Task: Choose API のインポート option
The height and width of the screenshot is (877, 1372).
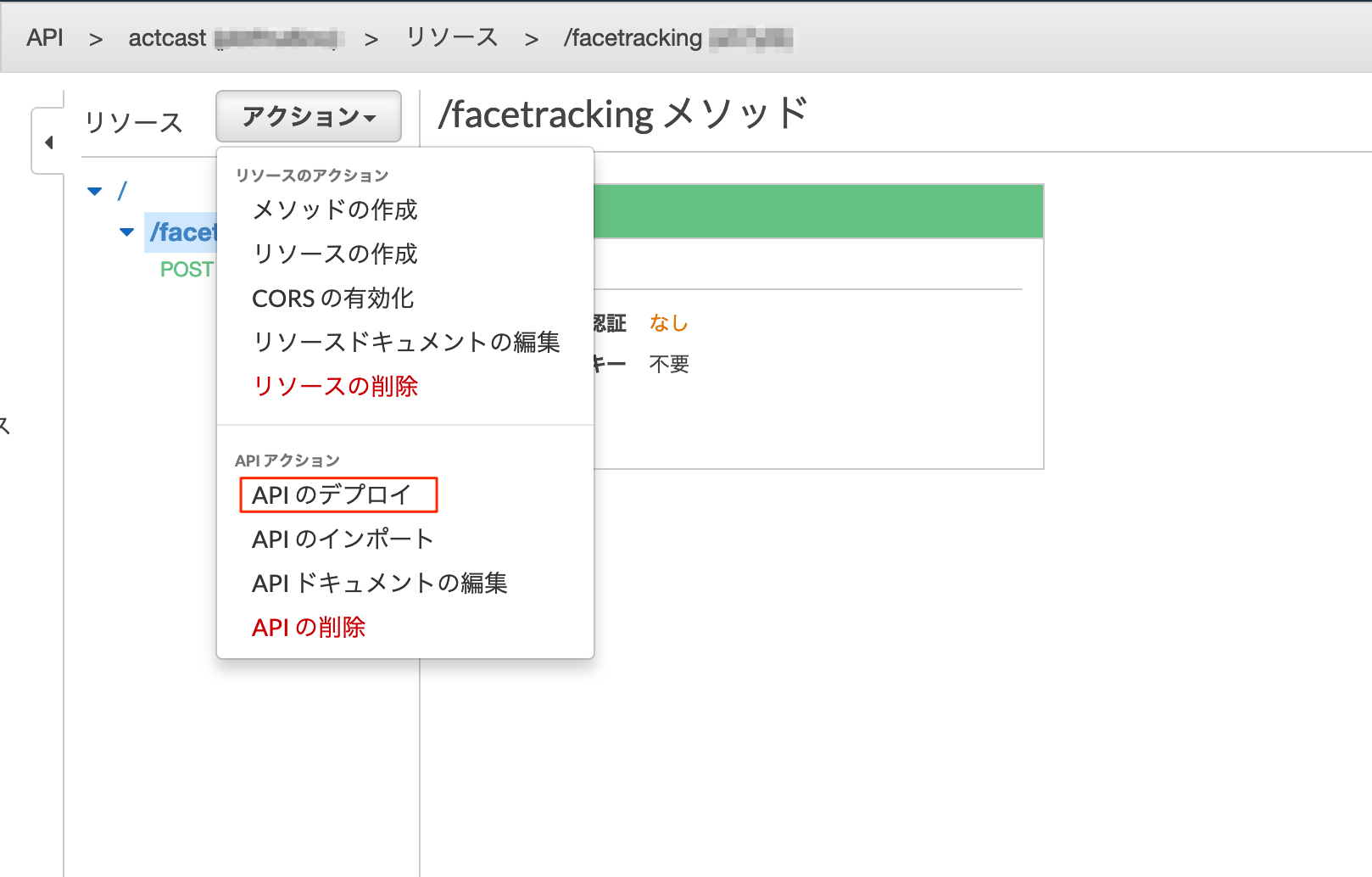Action: (x=343, y=539)
